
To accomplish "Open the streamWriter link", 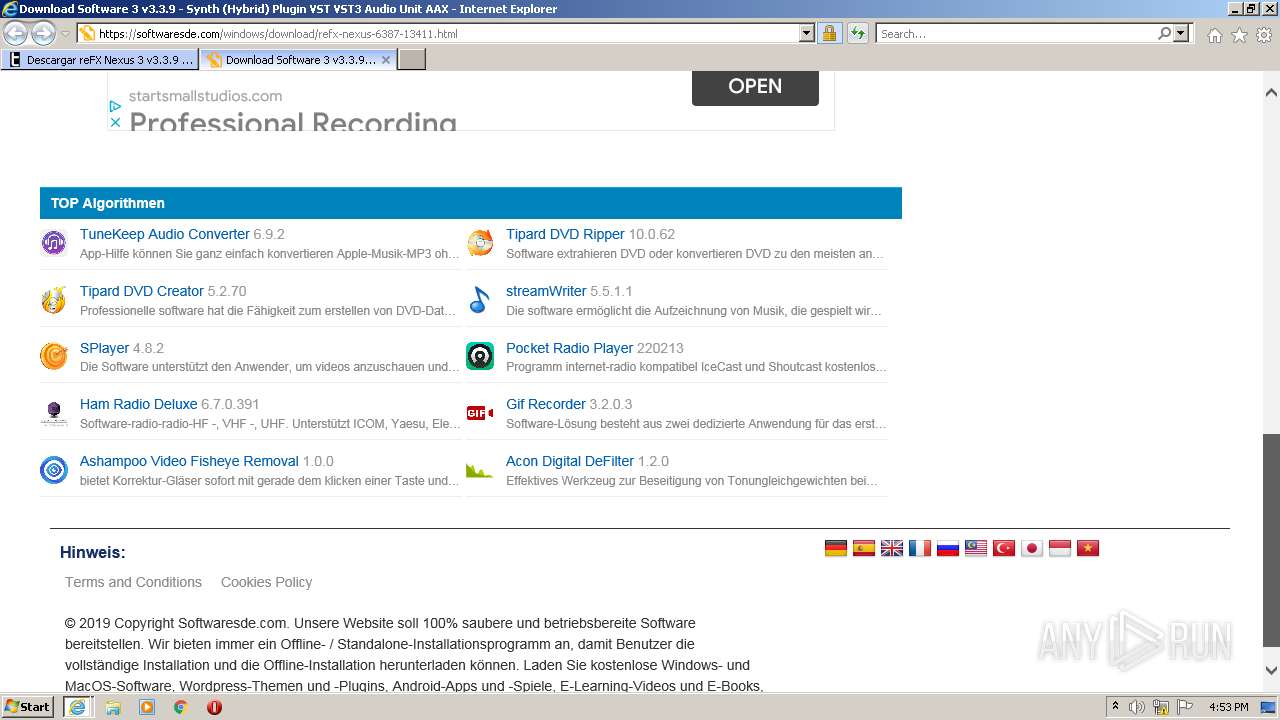I will 546,291.
